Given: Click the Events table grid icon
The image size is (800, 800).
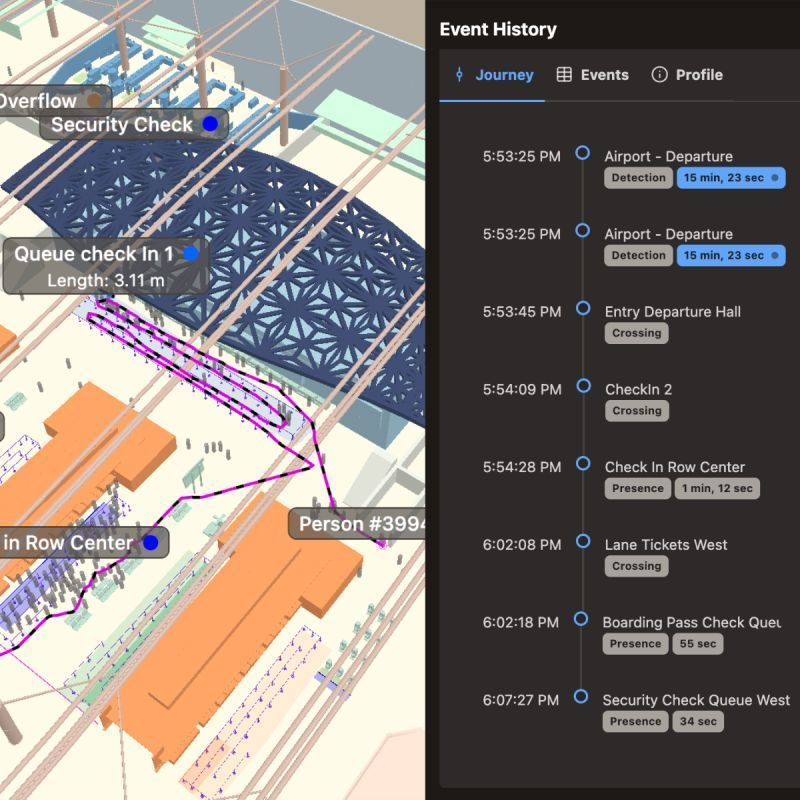Looking at the screenshot, I should 564,74.
